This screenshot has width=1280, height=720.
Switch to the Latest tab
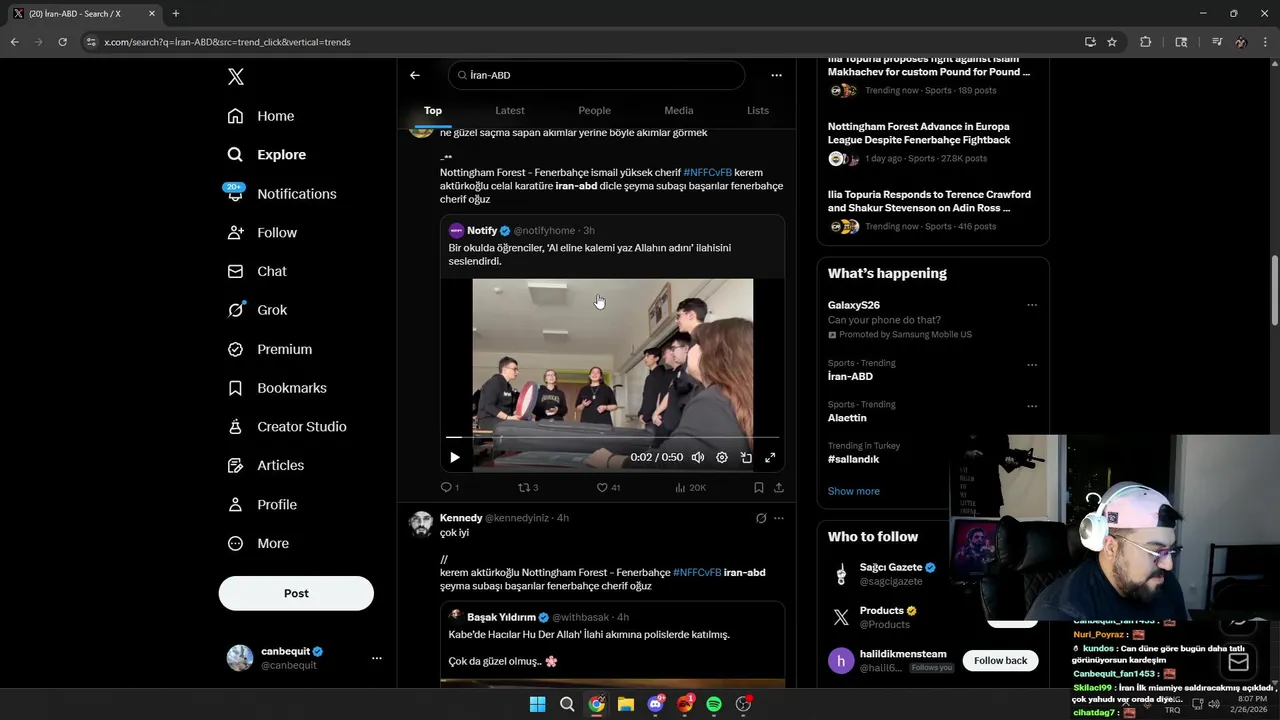coord(510,110)
